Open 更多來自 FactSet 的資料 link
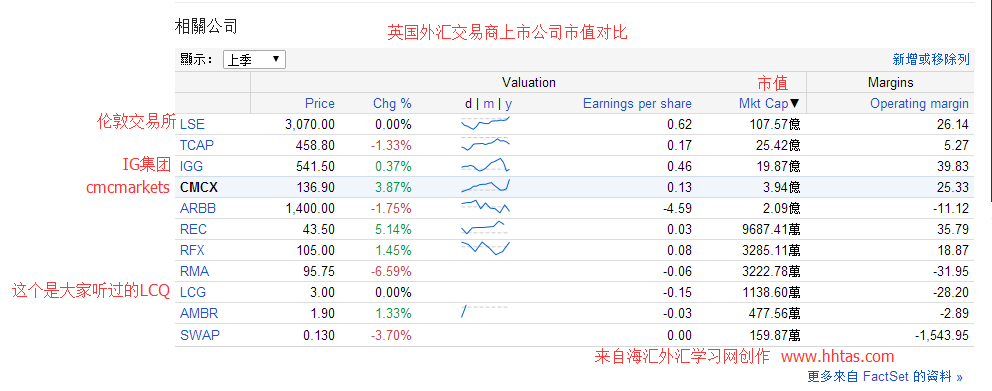This screenshot has width=992, height=391. [885, 376]
